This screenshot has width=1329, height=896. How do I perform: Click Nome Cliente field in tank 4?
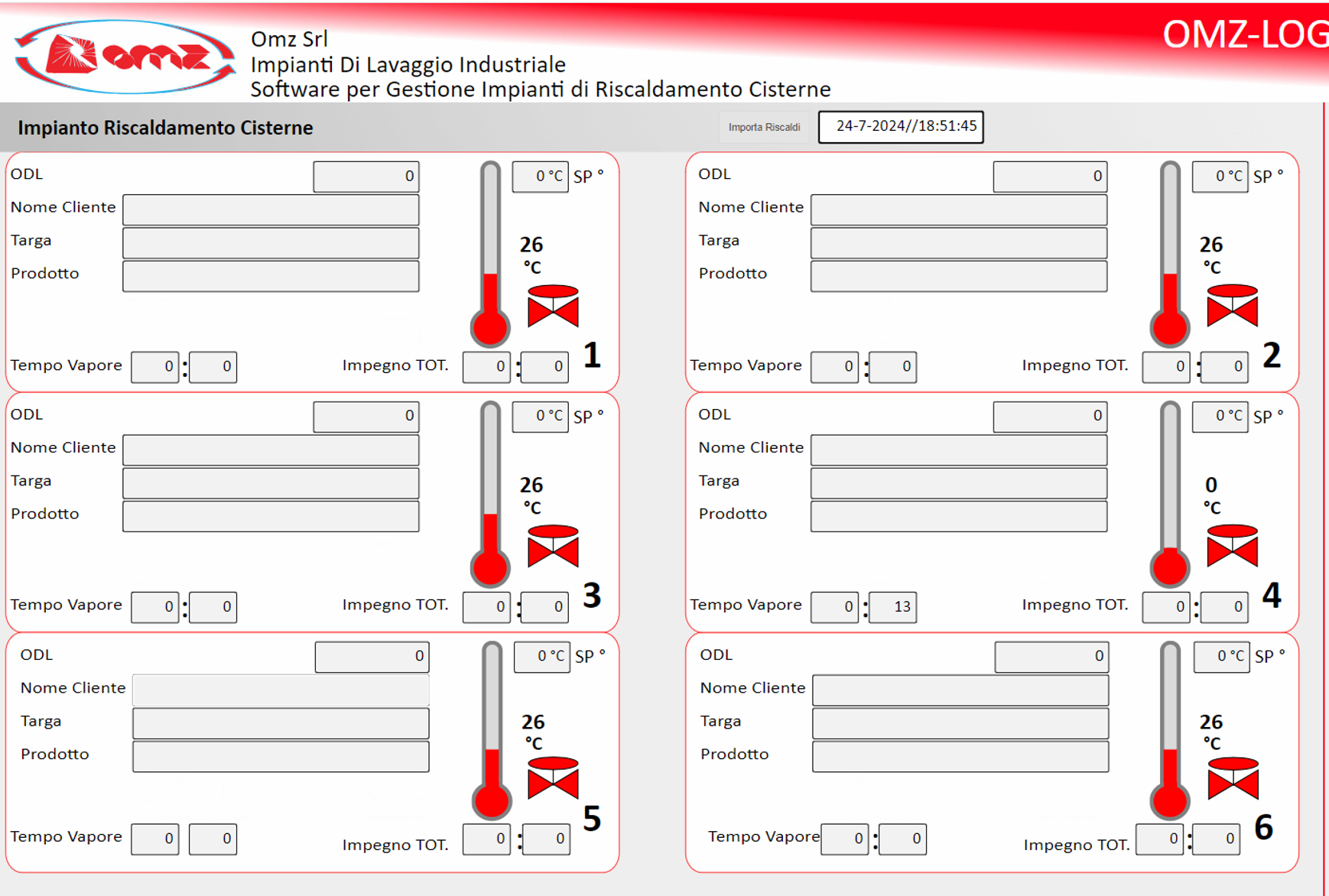(959, 450)
